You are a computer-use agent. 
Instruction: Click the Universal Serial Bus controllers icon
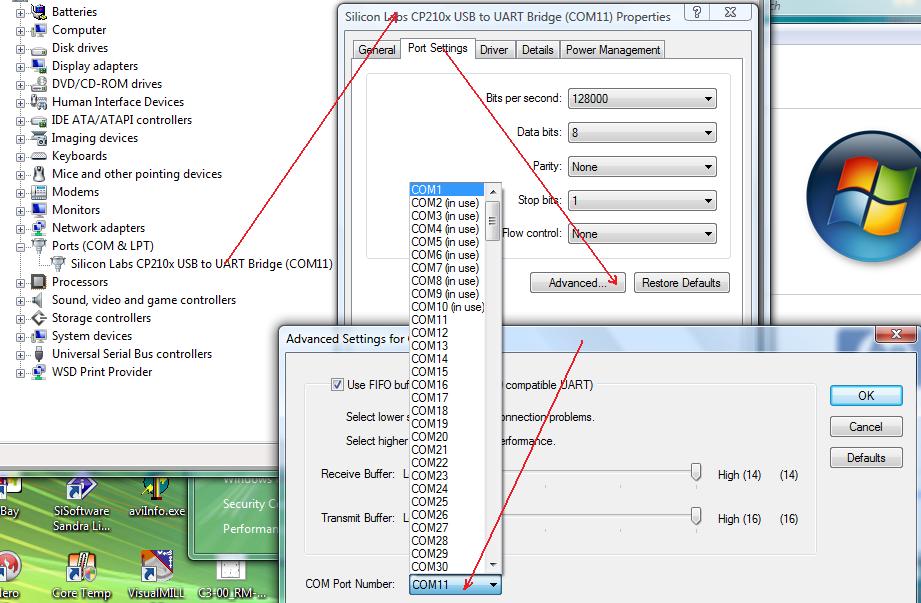click(x=39, y=354)
